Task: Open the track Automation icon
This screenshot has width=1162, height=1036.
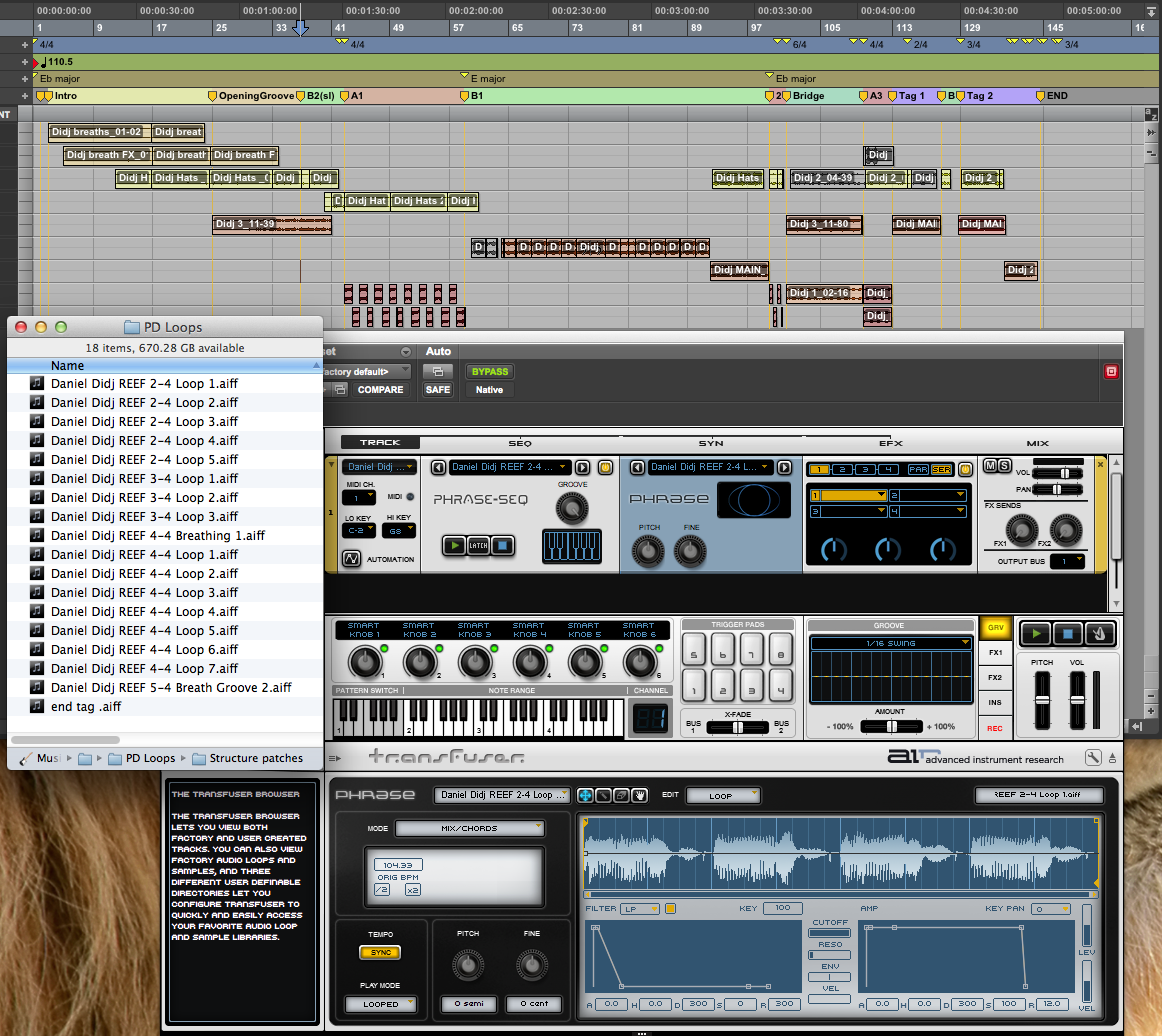Action: (x=351, y=559)
